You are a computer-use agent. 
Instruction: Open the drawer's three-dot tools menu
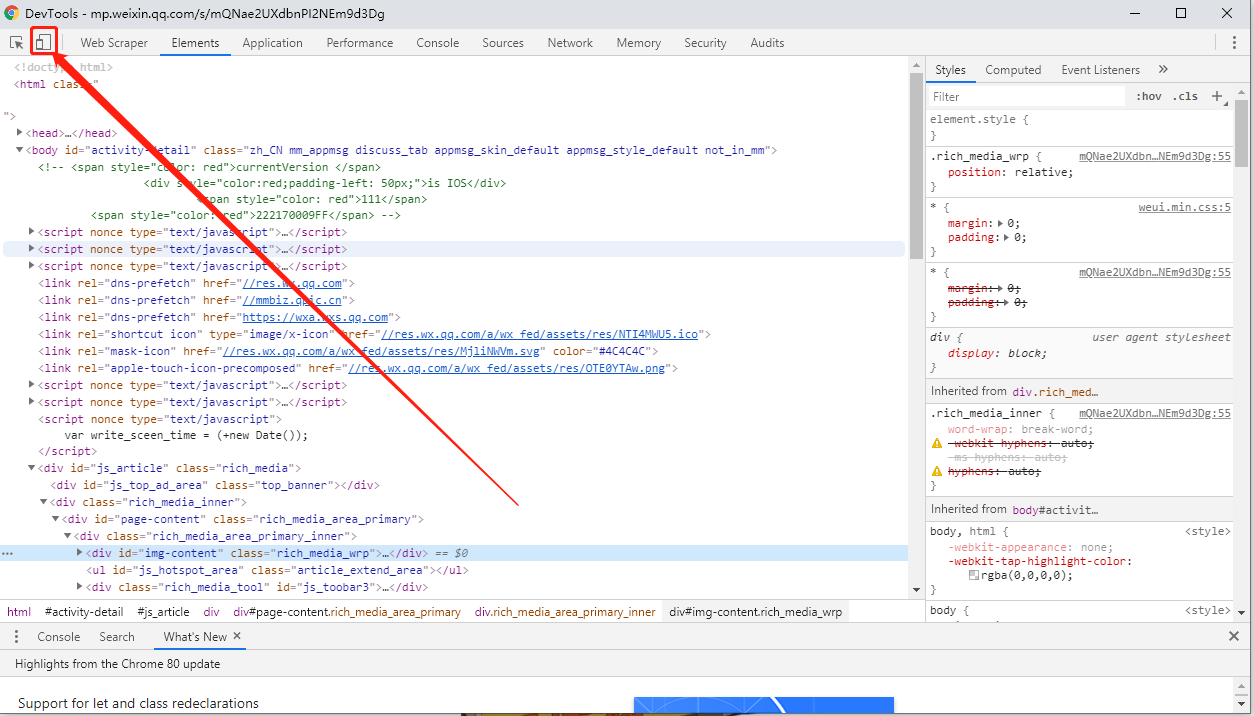click(x=17, y=637)
